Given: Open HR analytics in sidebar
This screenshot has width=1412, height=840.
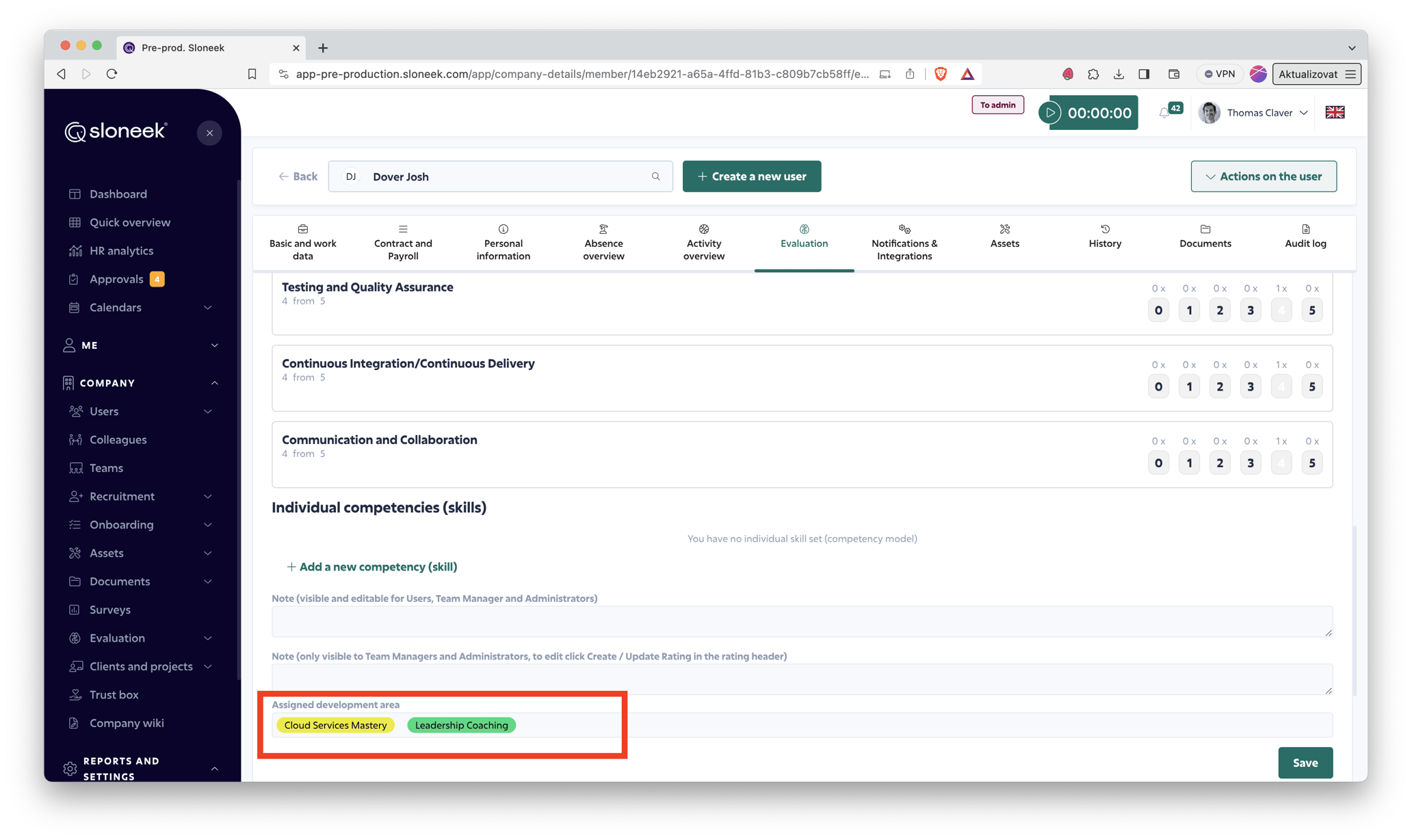Looking at the screenshot, I should (x=121, y=250).
